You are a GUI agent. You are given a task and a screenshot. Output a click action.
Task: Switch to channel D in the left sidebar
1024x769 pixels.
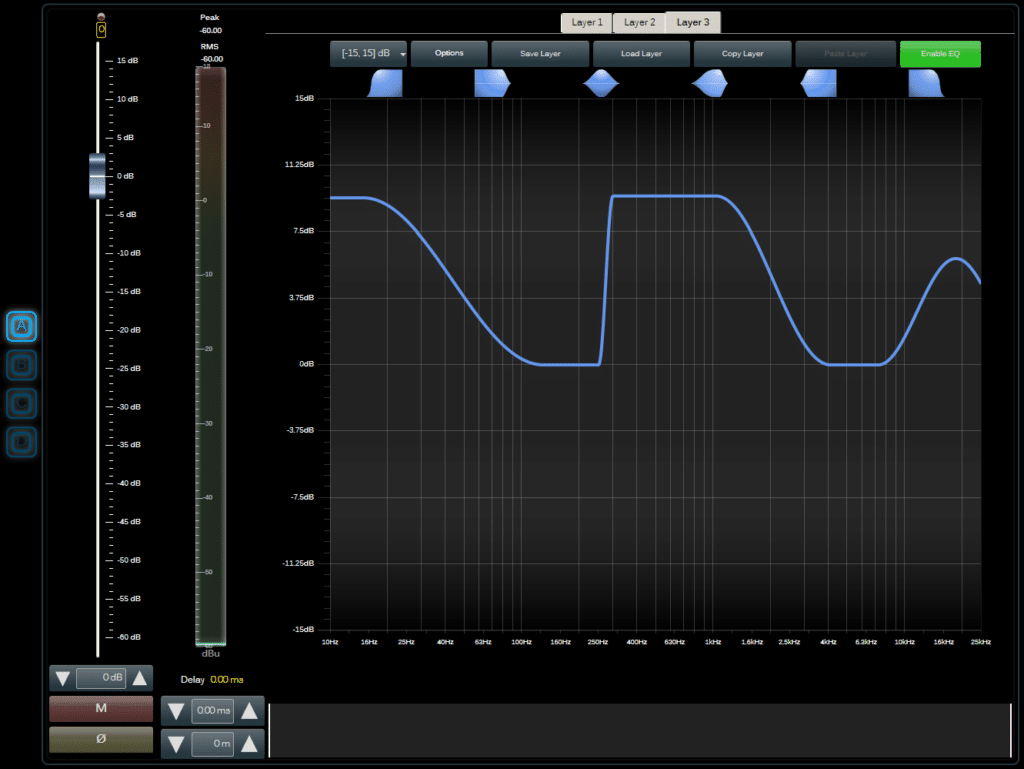21,440
